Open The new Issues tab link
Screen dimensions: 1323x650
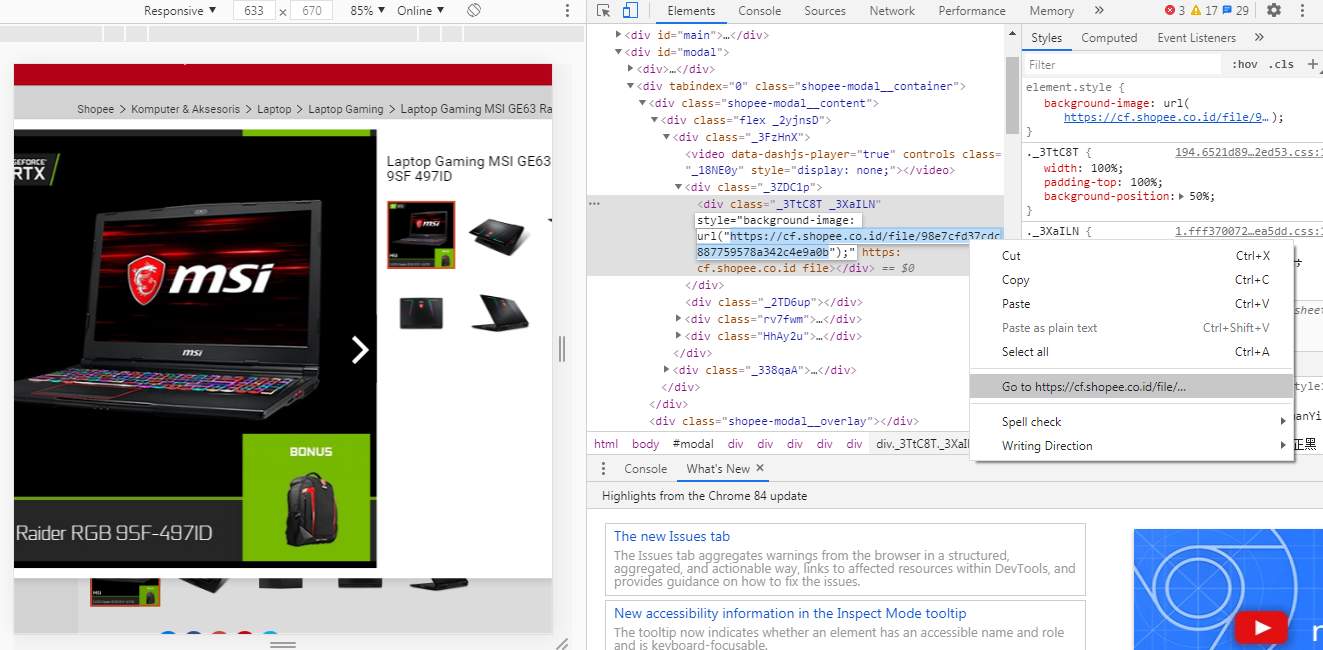click(672, 537)
